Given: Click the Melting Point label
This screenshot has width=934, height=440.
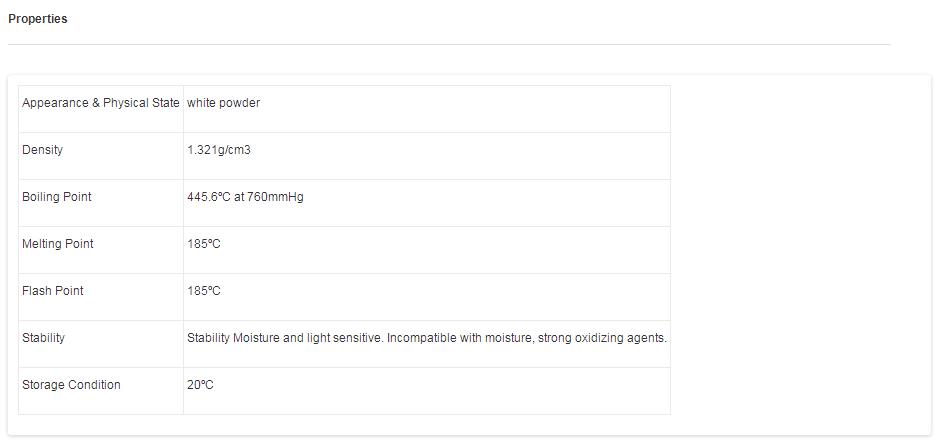Looking at the screenshot, I should [x=57, y=244].
